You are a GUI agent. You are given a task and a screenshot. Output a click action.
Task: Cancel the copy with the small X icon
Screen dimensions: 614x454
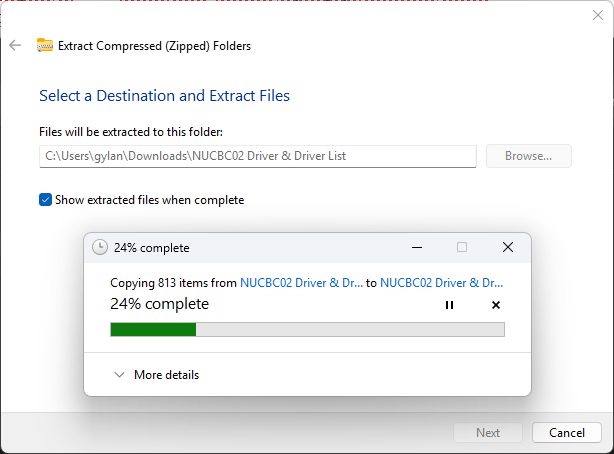[495, 305]
